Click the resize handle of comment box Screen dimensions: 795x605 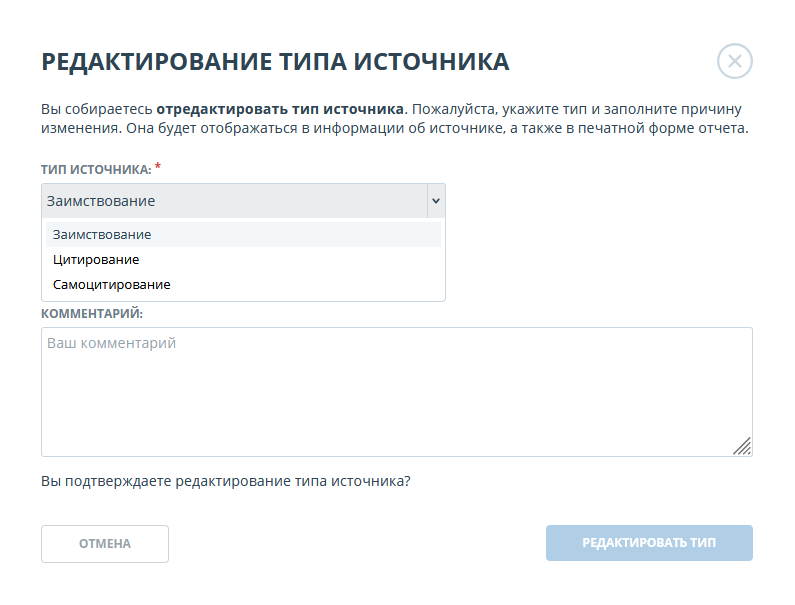[742, 447]
